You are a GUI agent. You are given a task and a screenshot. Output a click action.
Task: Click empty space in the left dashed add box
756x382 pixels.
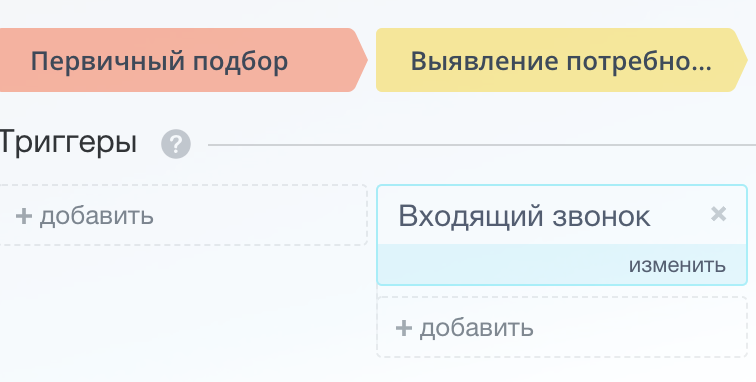tap(260, 215)
